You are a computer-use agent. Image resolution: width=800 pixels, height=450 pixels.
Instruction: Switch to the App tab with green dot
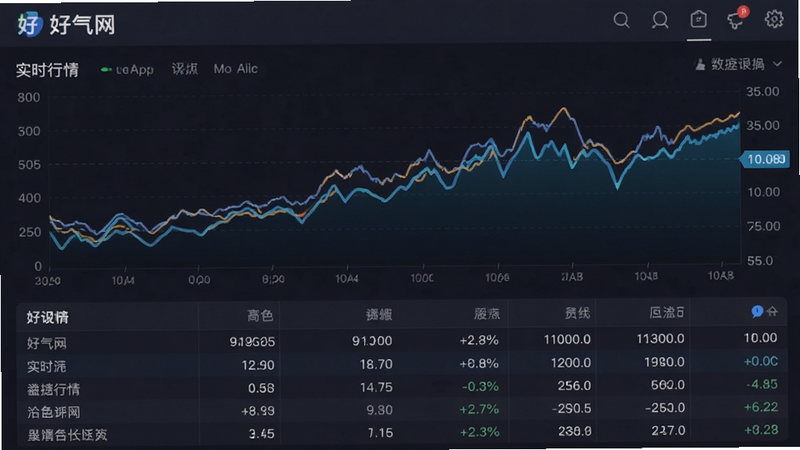click(x=128, y=69)
